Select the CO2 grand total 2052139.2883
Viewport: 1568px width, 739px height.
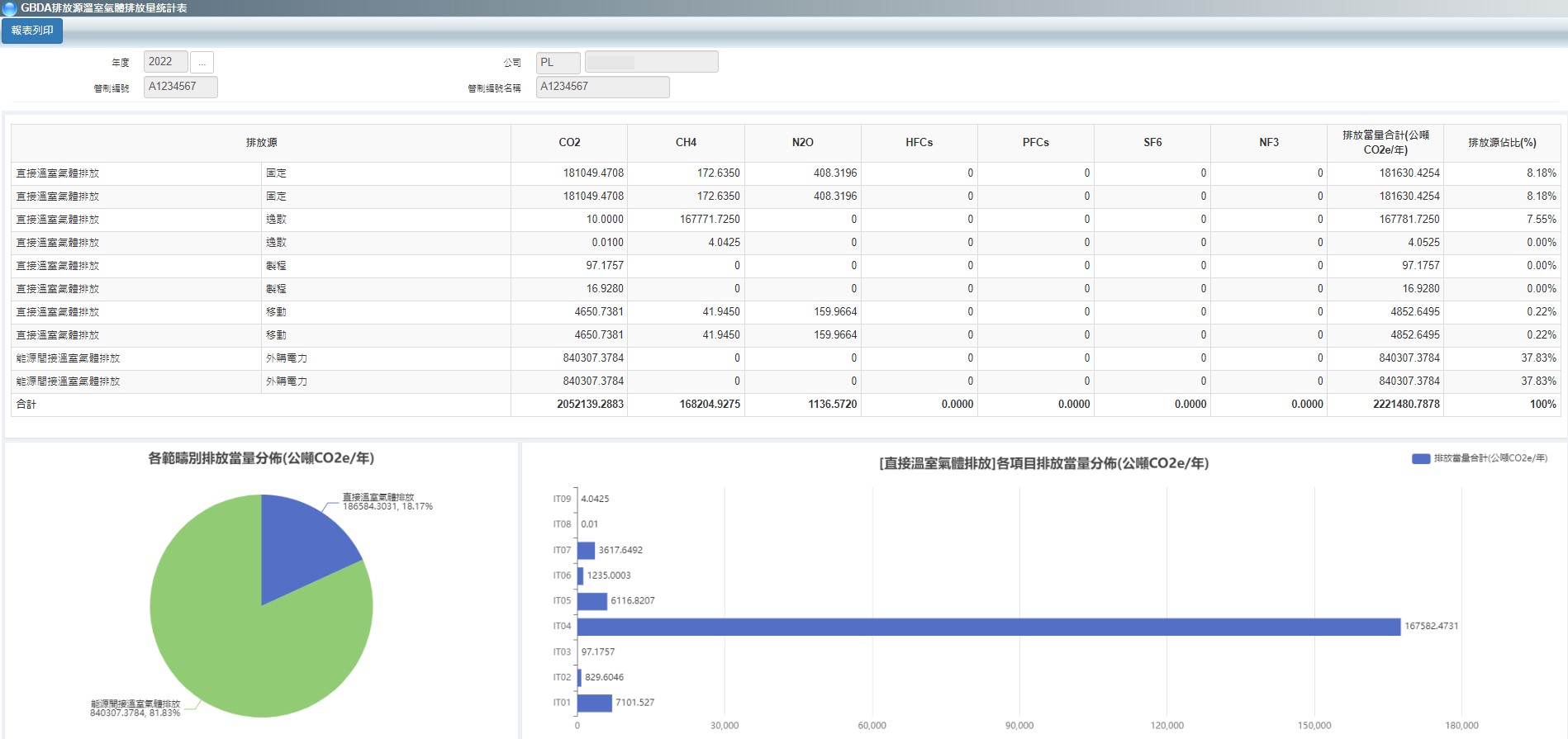(x=569, y=405)
